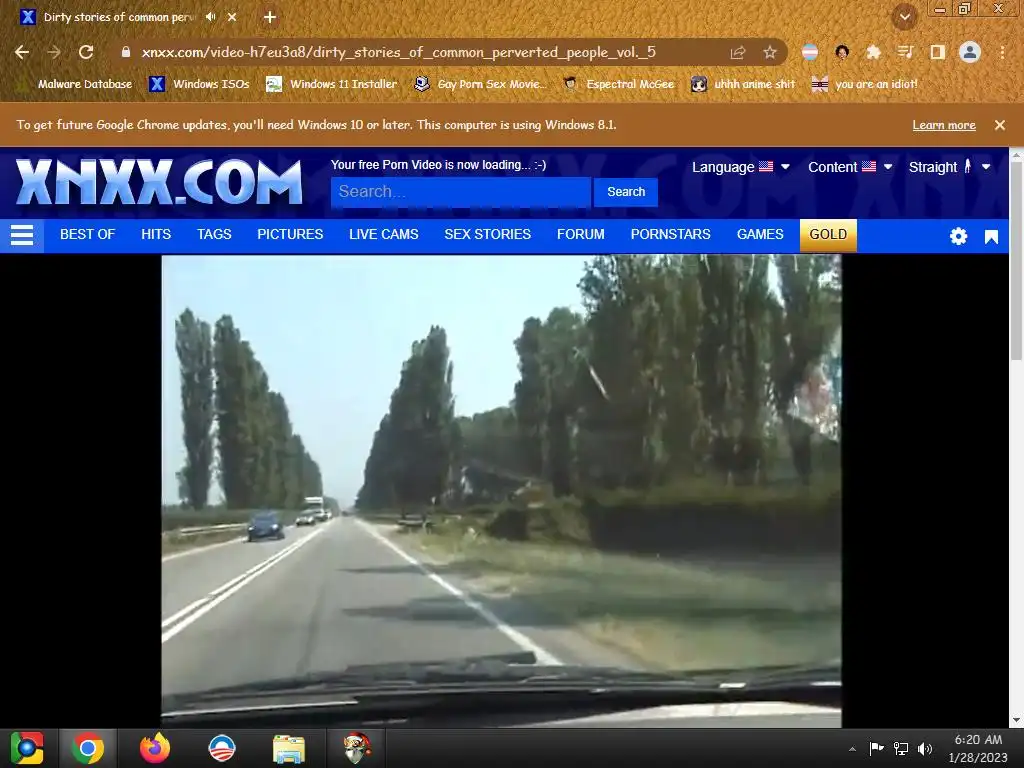Expand the Language dropdown
This screenshot has height=768, width=1024.
tap(741, 167)
